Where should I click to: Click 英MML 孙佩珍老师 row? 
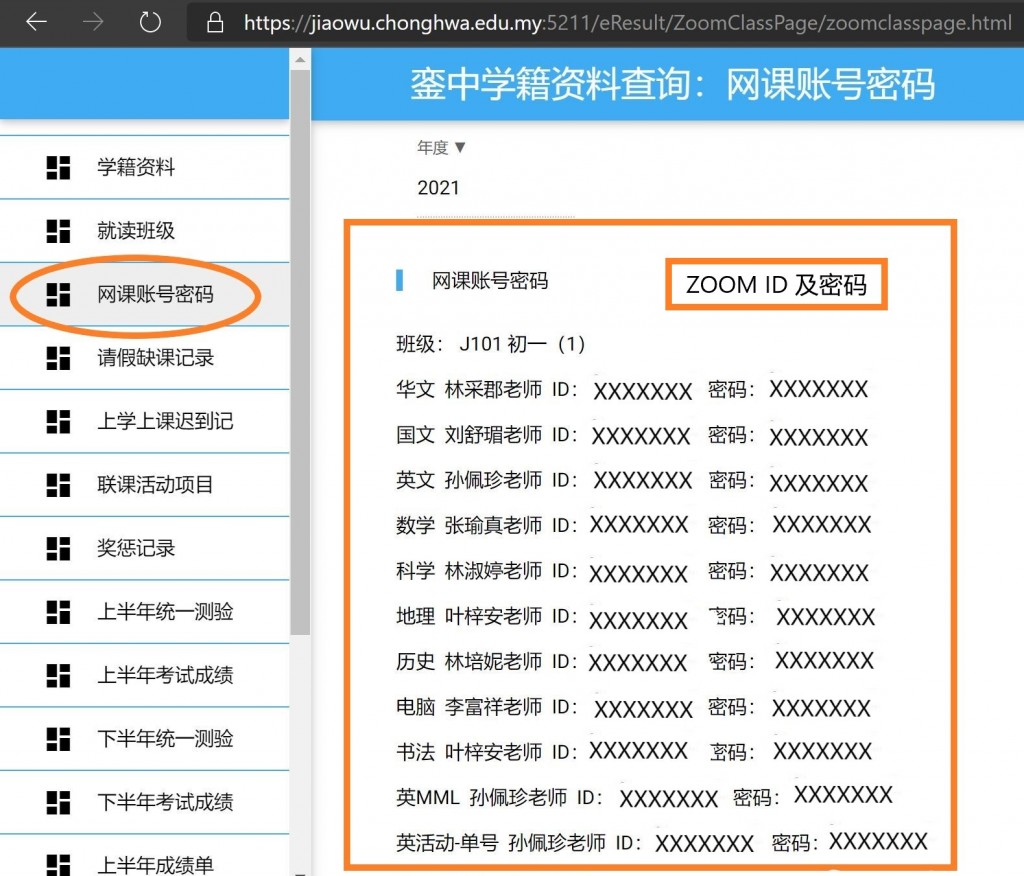click(x=644, y=797)
